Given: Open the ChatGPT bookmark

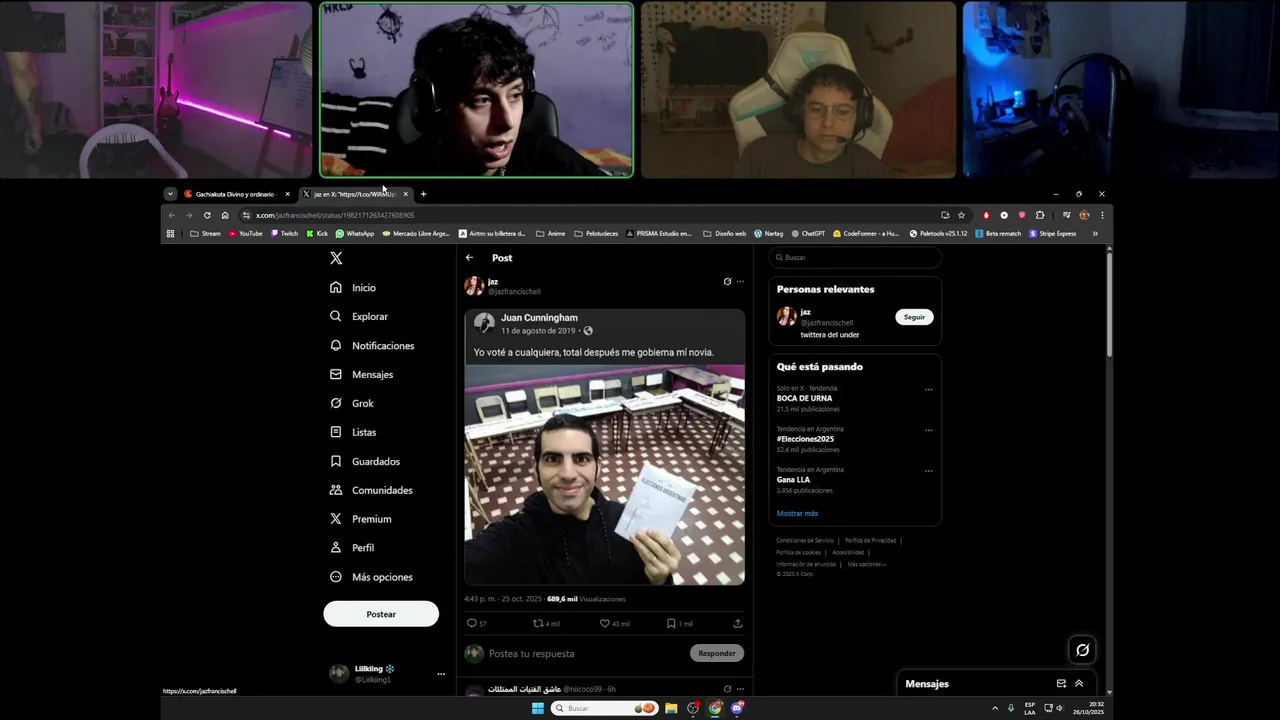Looking at the screenshot, I should tap(808, 234).
